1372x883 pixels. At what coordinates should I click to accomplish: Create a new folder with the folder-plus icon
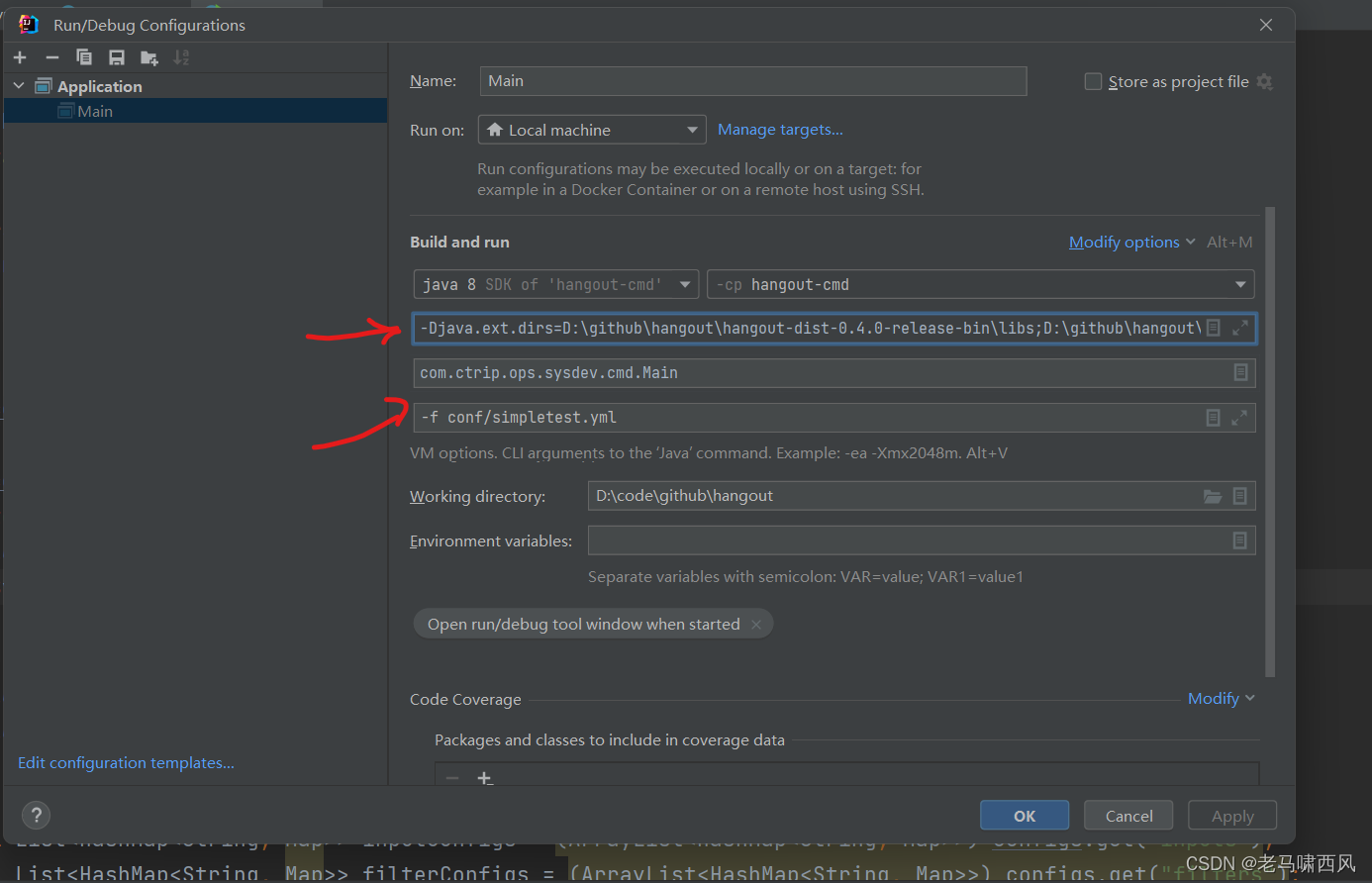149,58
